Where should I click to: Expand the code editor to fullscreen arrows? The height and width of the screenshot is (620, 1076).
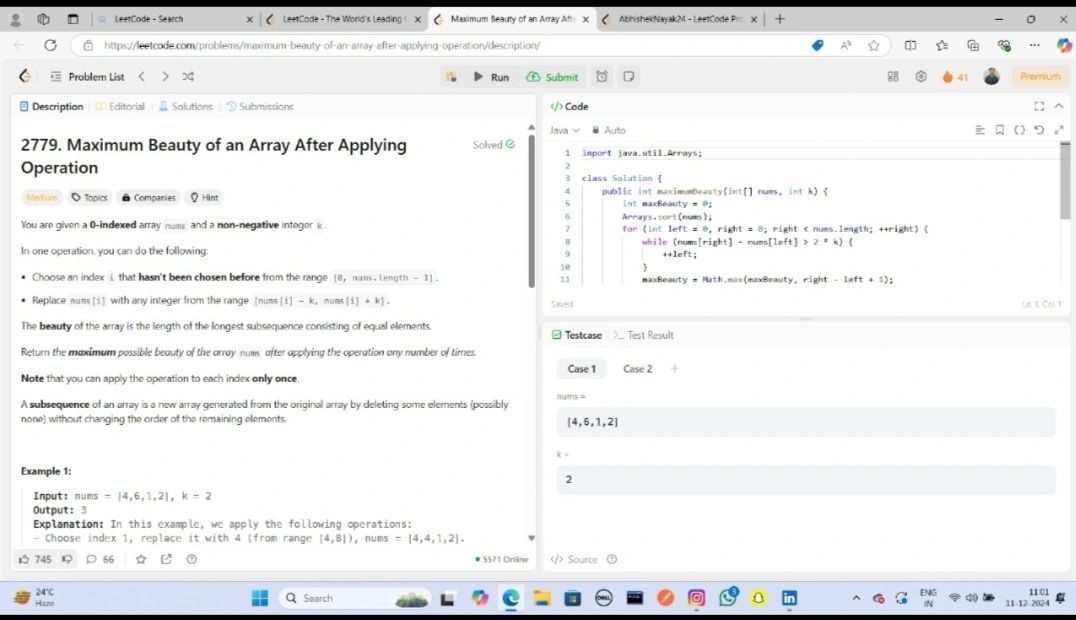point(1059,130)
